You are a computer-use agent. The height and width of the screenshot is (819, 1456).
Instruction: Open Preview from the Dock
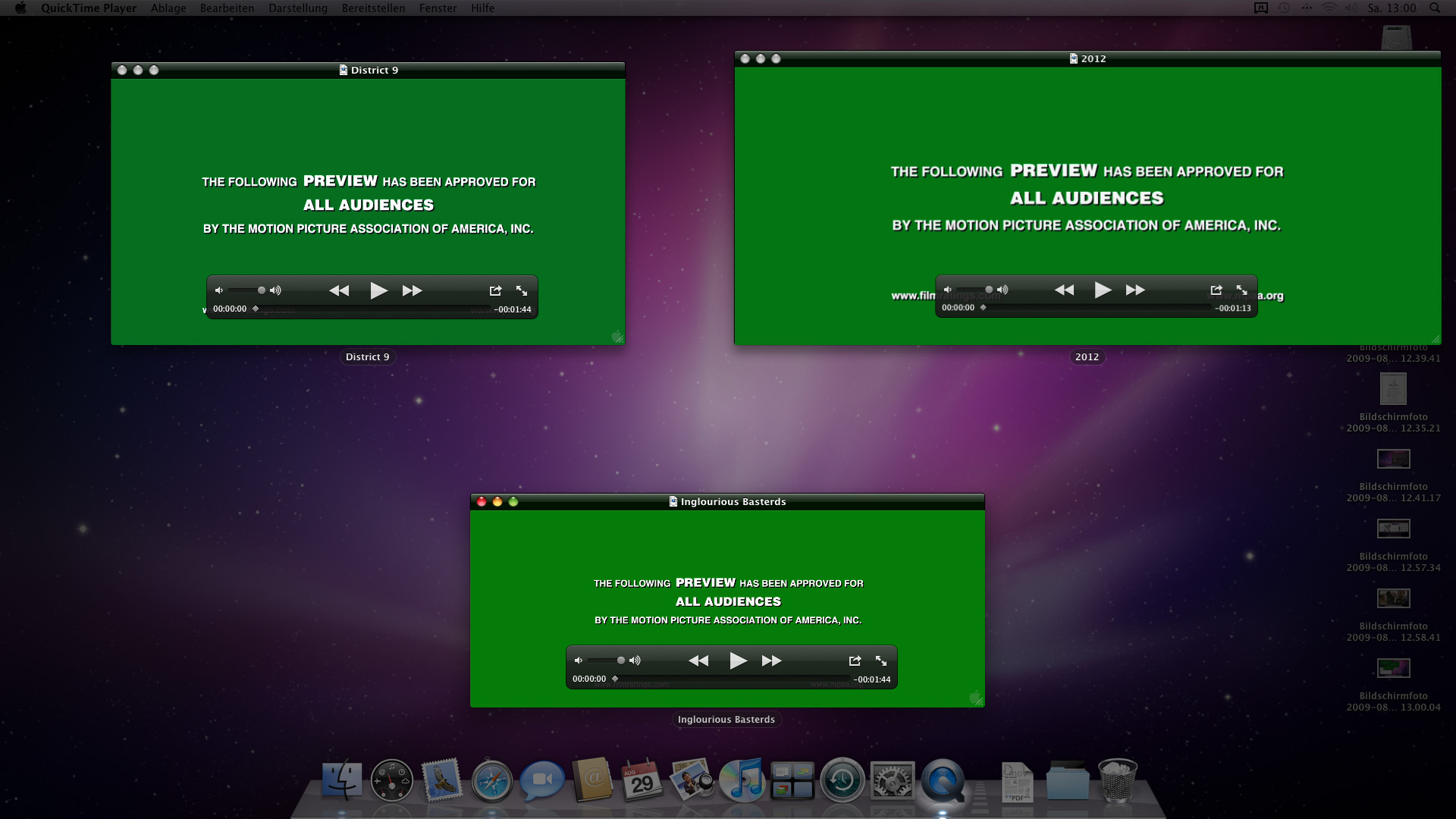pyautogui.click(x=692, y=780)
